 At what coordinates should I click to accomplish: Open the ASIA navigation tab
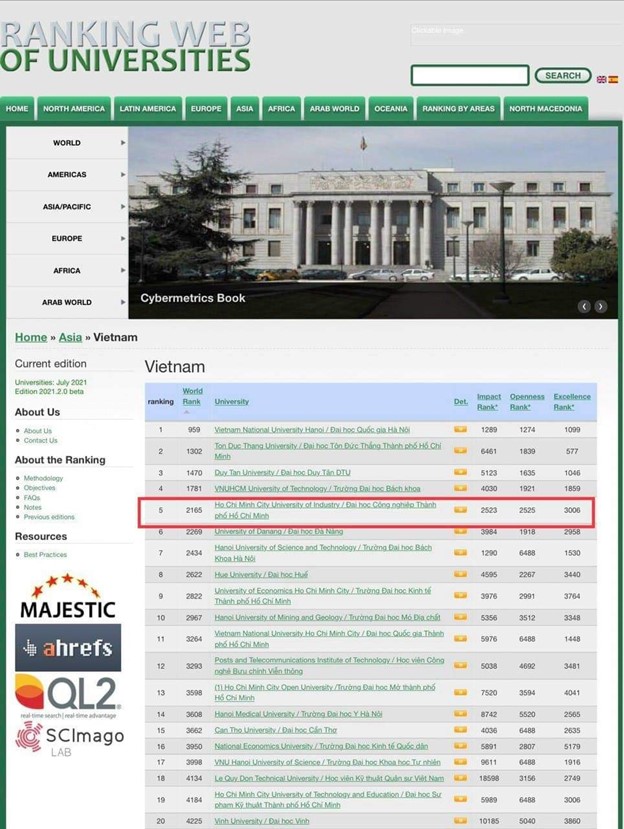point(244,108)
